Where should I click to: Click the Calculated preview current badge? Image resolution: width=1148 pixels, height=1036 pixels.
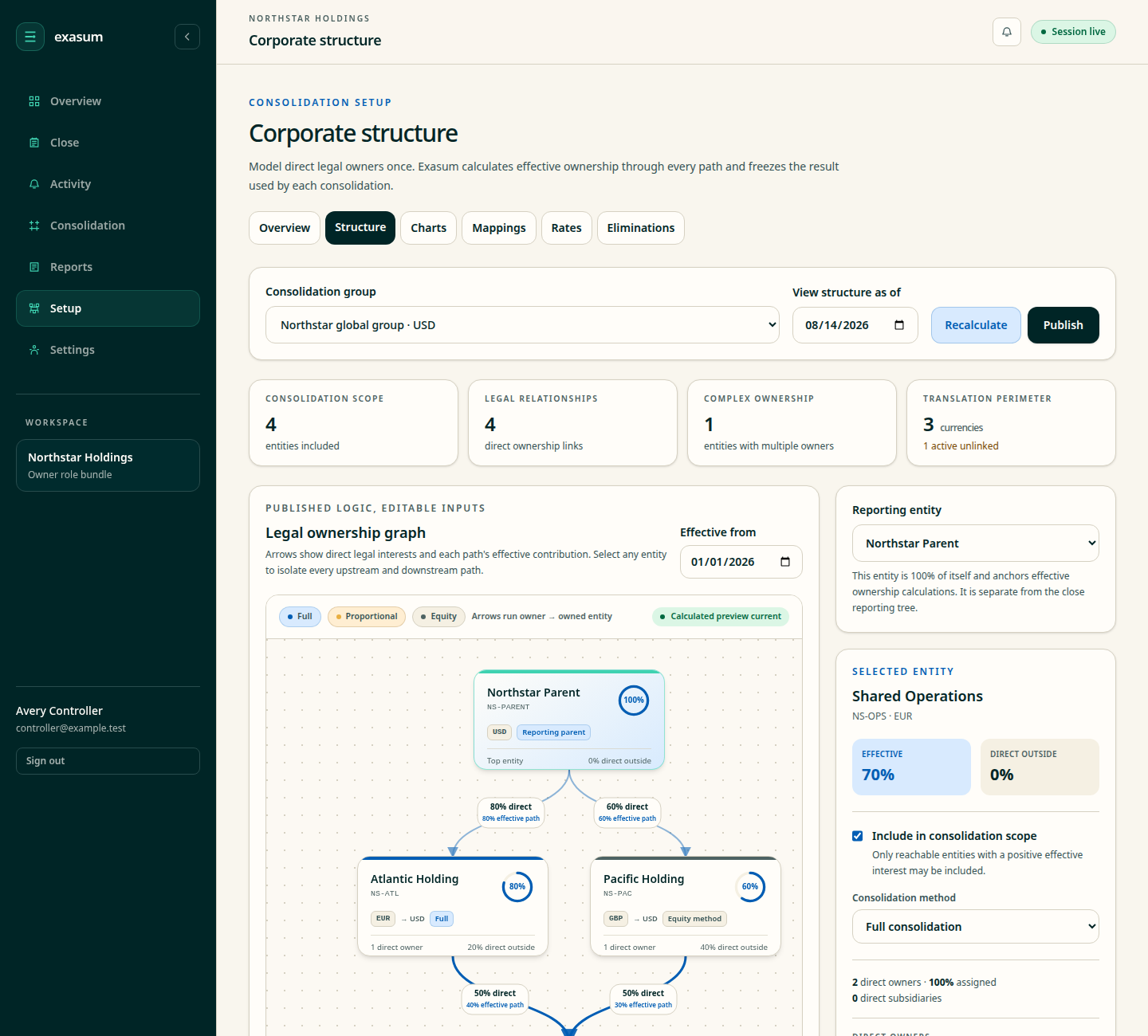[x=721, y=617]
